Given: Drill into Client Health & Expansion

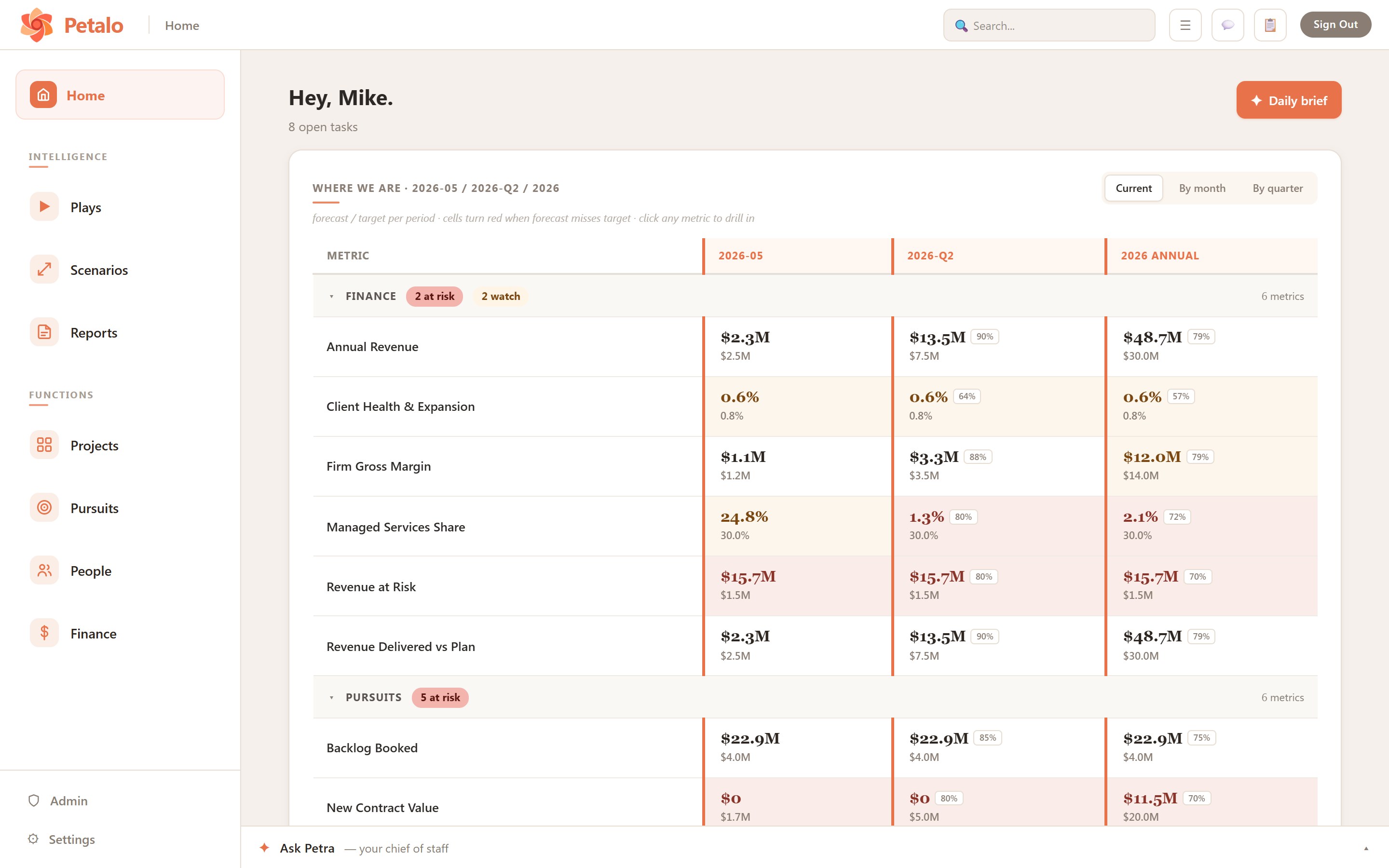Looking at the screenshot, I should pyautogui.click(x=401, y=407).
